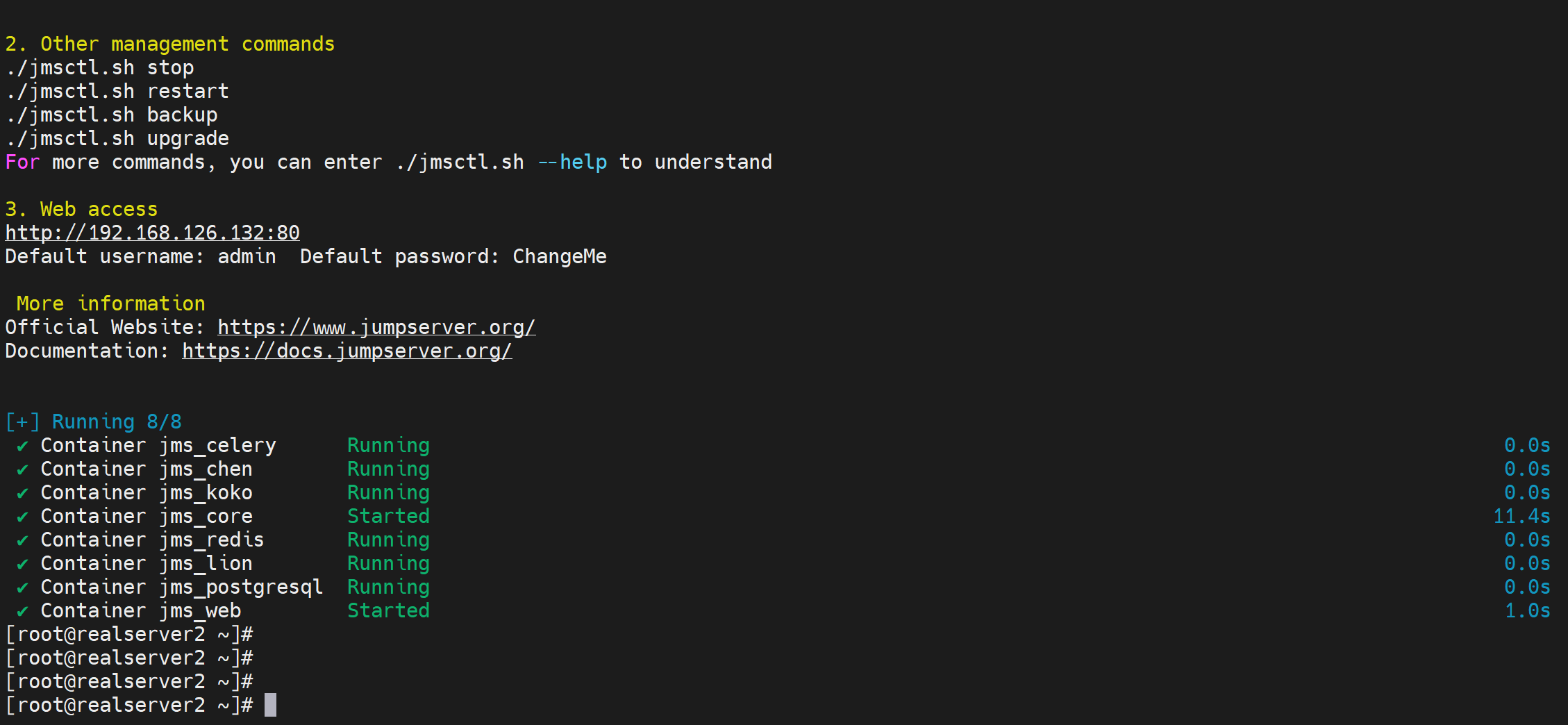Open the www.jumpserver.org official website link
This screenshot has height=725, width=1568.
[376, 327]
